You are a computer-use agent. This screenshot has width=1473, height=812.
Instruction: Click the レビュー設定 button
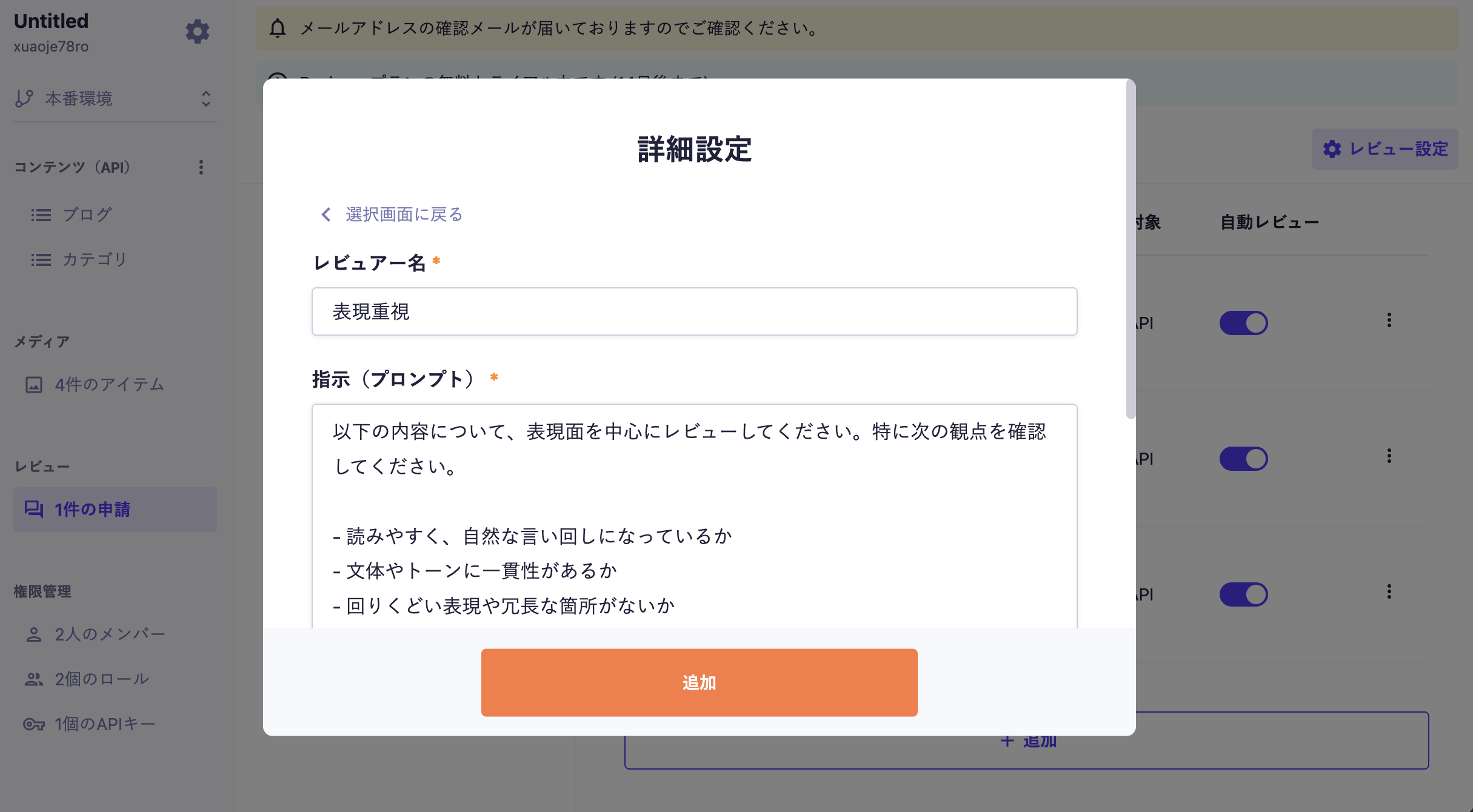tap(1384, 149)
